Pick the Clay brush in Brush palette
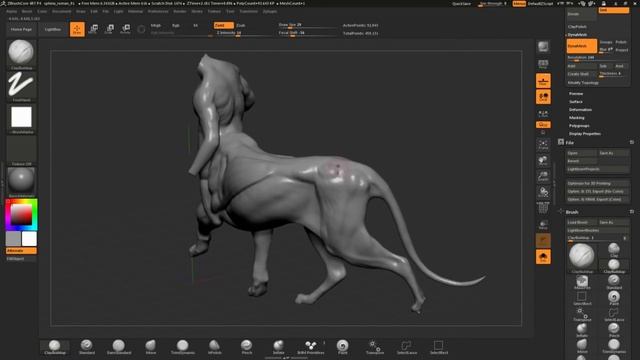The height and width of the screenshot is (360, 640). point(614,250)
